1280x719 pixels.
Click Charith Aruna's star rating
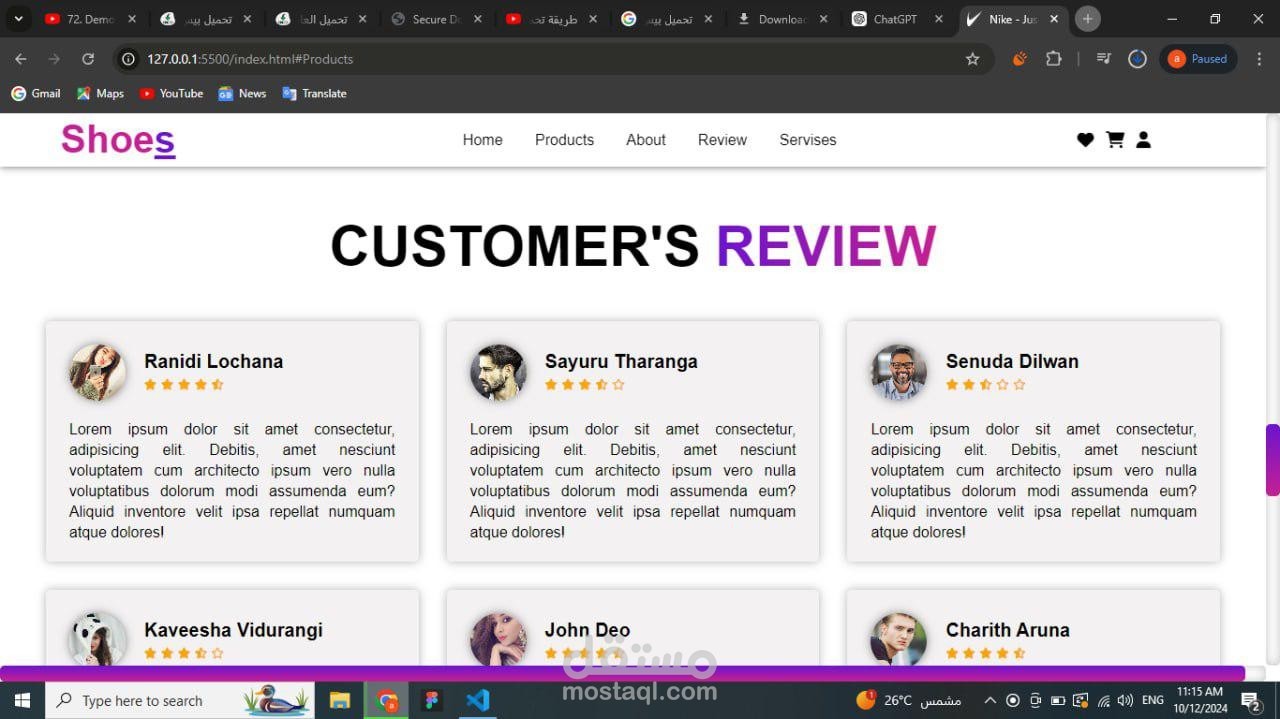click(986, 653)
